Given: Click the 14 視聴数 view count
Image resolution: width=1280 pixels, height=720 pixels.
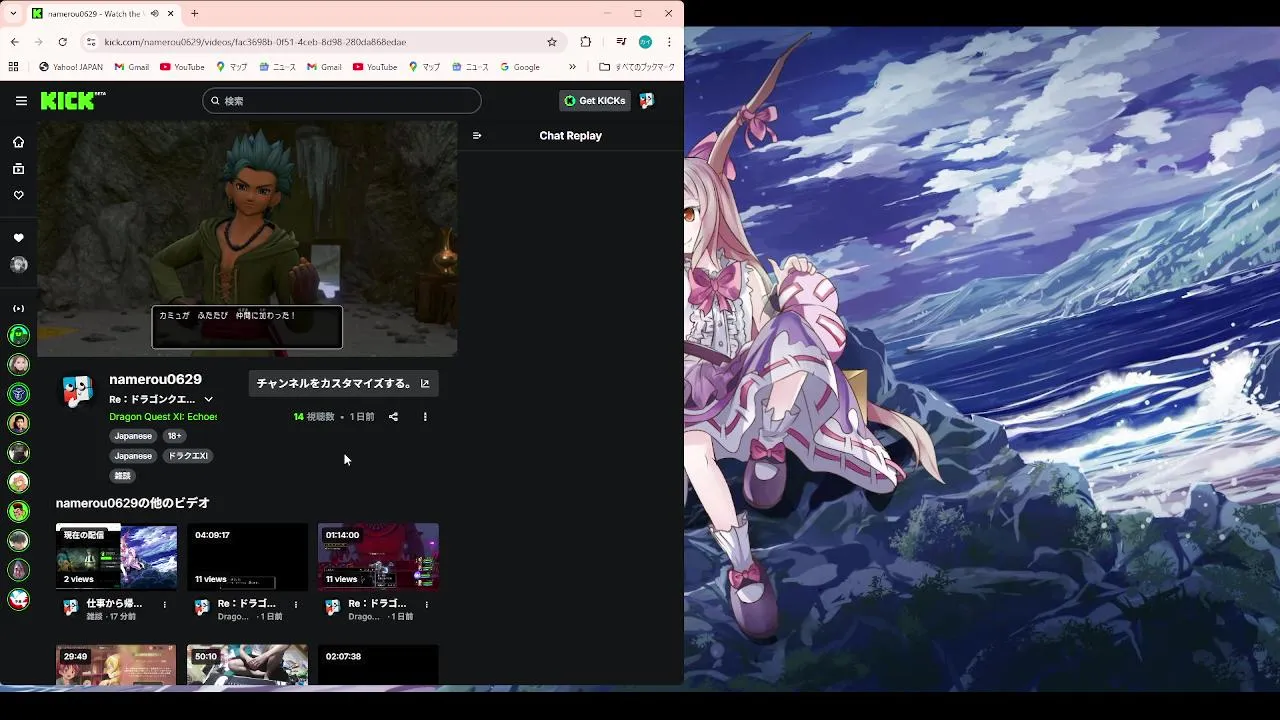Looking at the screenshot, I should click(x=314, y=417).
